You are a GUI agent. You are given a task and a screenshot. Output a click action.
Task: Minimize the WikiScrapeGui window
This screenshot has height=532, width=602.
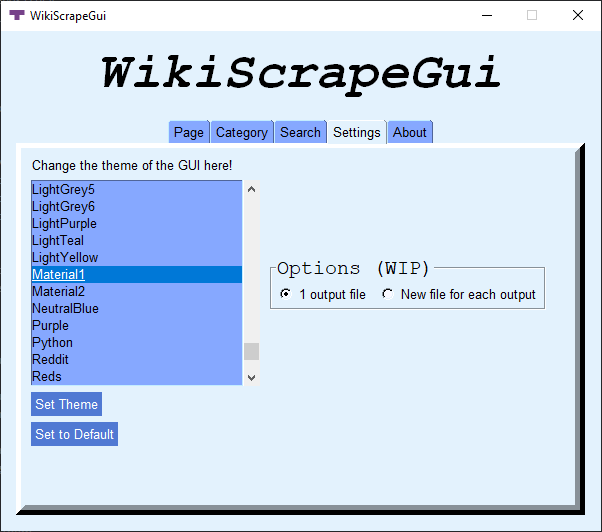pyautogui.click(x=487, y=15)
